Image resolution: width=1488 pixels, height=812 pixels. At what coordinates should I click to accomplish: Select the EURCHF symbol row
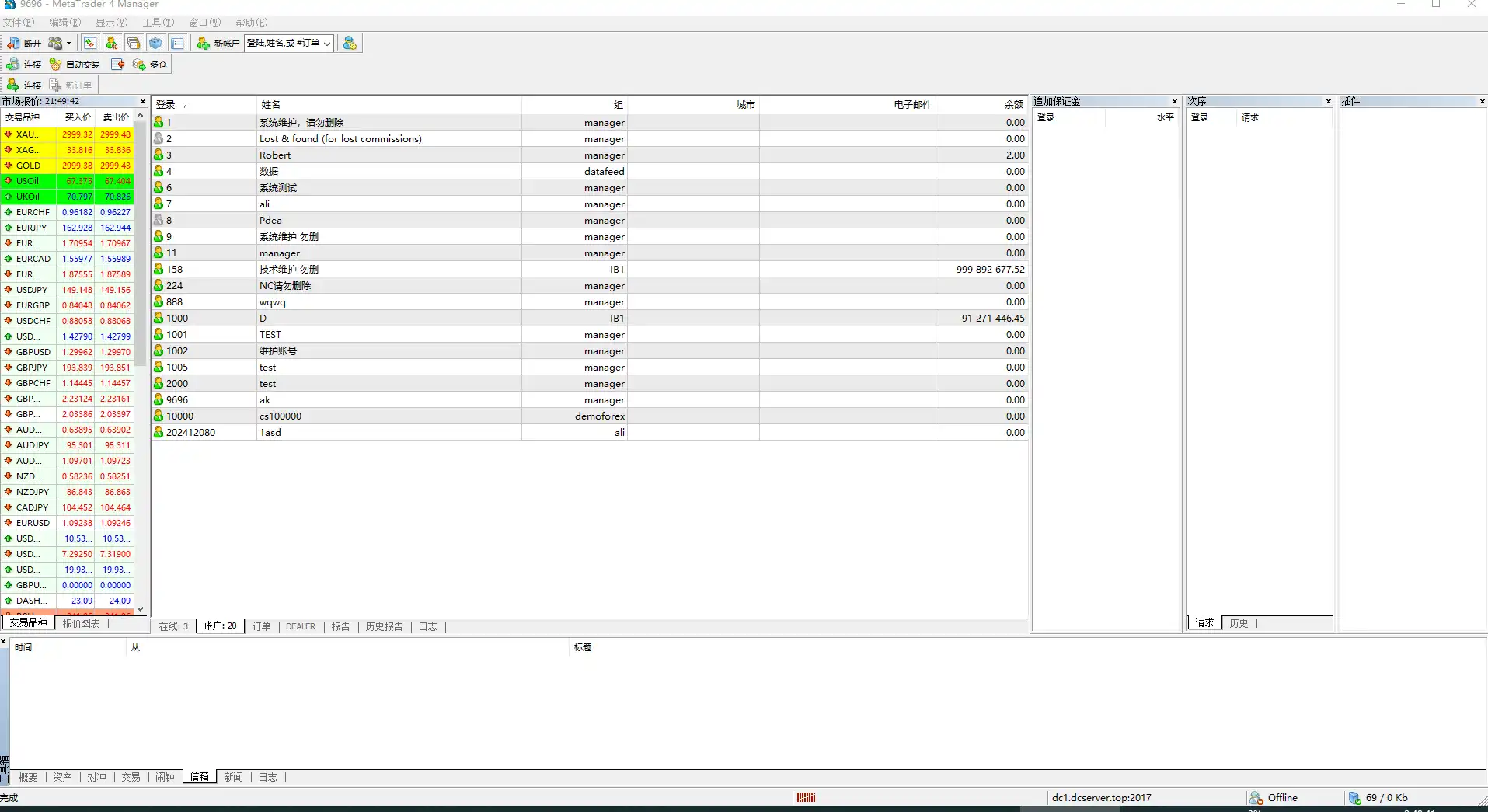(68, 212)
